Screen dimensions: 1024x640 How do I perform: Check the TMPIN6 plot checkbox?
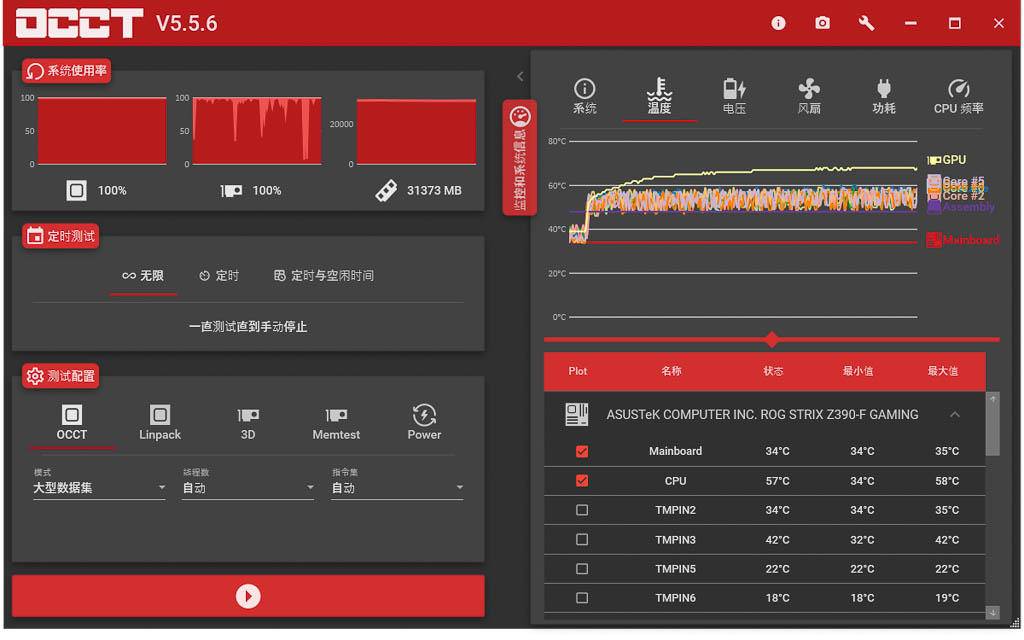tap(582, 598)
